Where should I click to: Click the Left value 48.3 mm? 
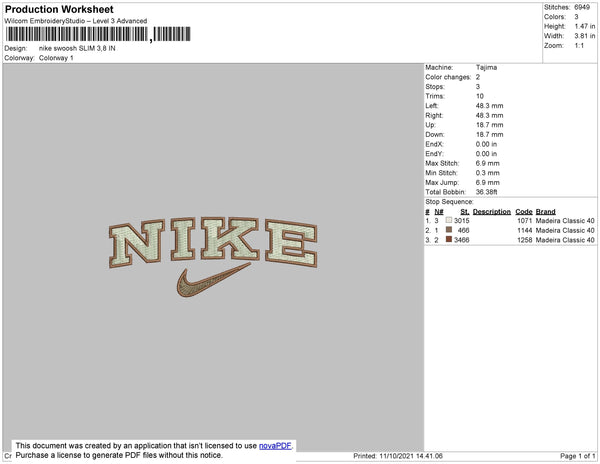(489, 106)
